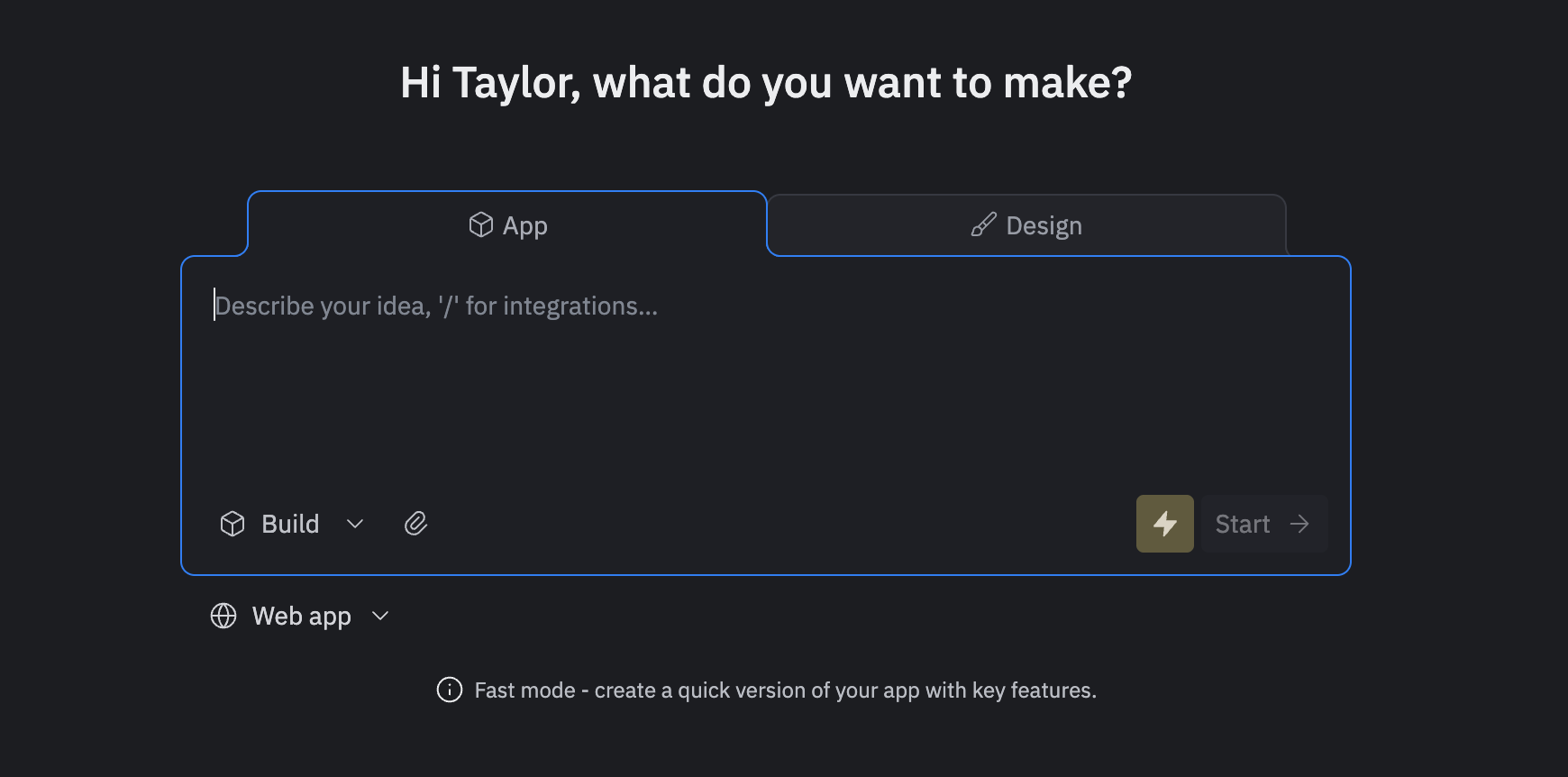Viewport: 1568px width, 777px height.
Task: Expand the chevron next to Web app
Action: (x=380, y=616)
